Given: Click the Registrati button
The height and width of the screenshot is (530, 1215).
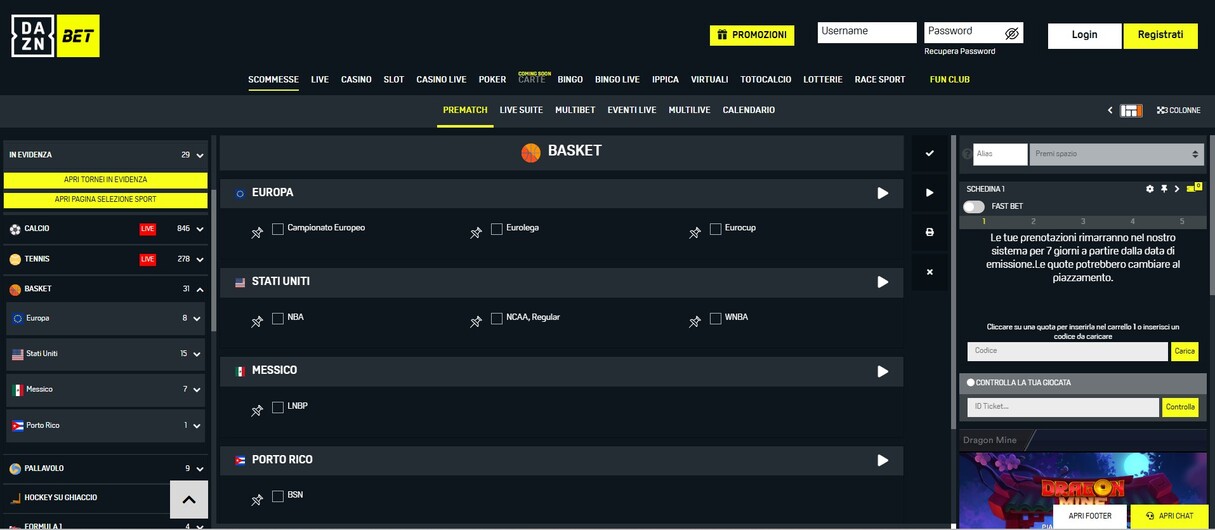Looking at the screenshot, I should (x=1160, y=35).
